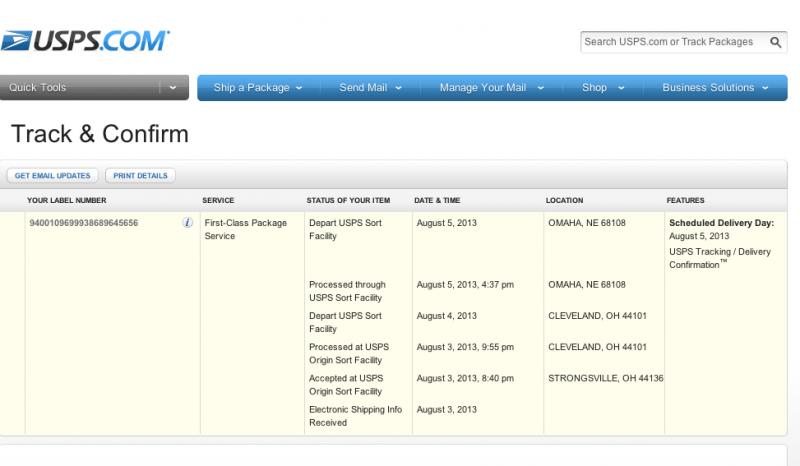The width and height of the screenshot is (800, 466).
Task: Click the August 4, 2013 date entry
Action: pyautogui.click(x=446, y=316)
